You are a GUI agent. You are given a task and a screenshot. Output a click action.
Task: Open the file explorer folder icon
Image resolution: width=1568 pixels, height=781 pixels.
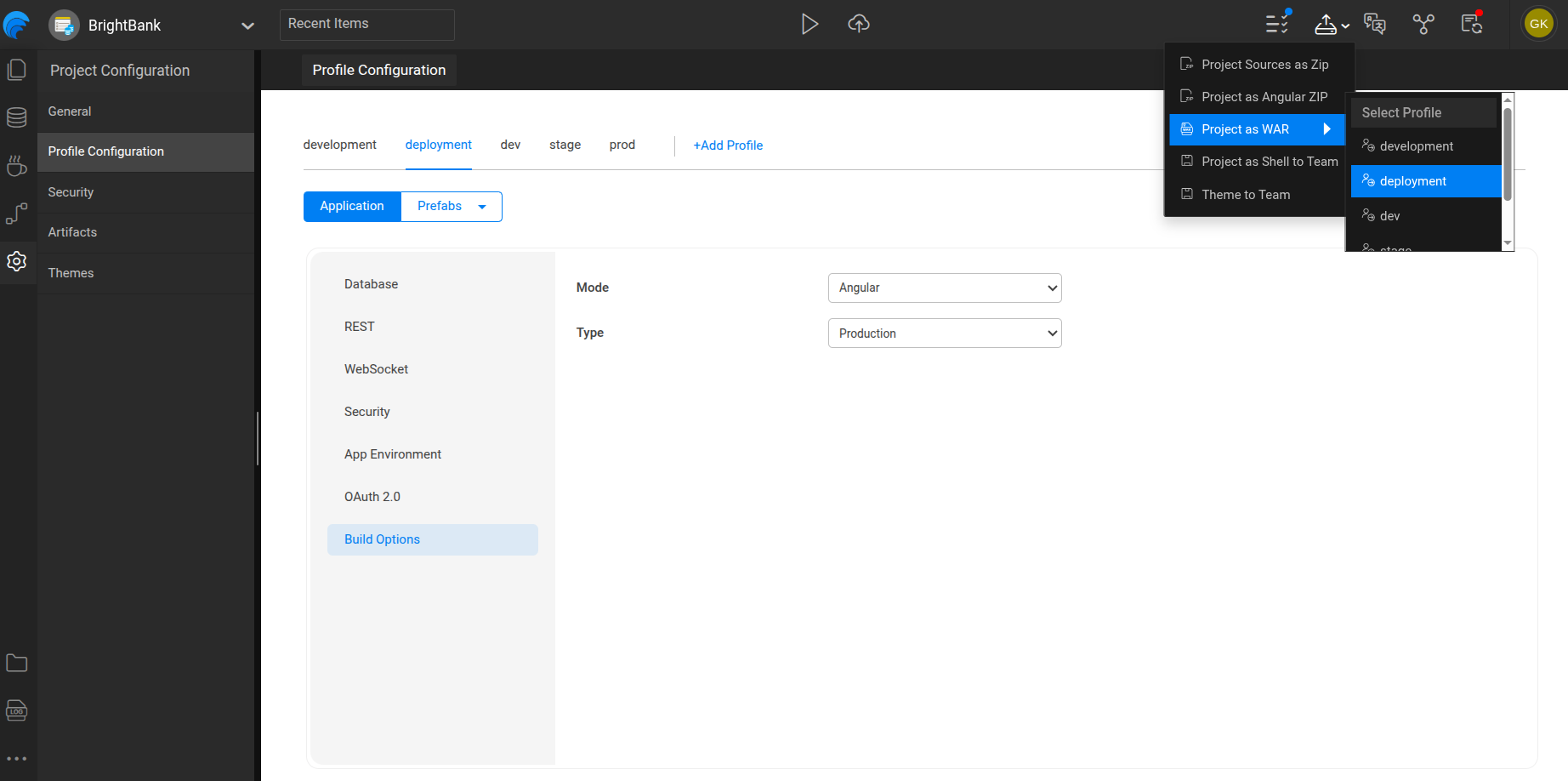click(x=17, y=663)
